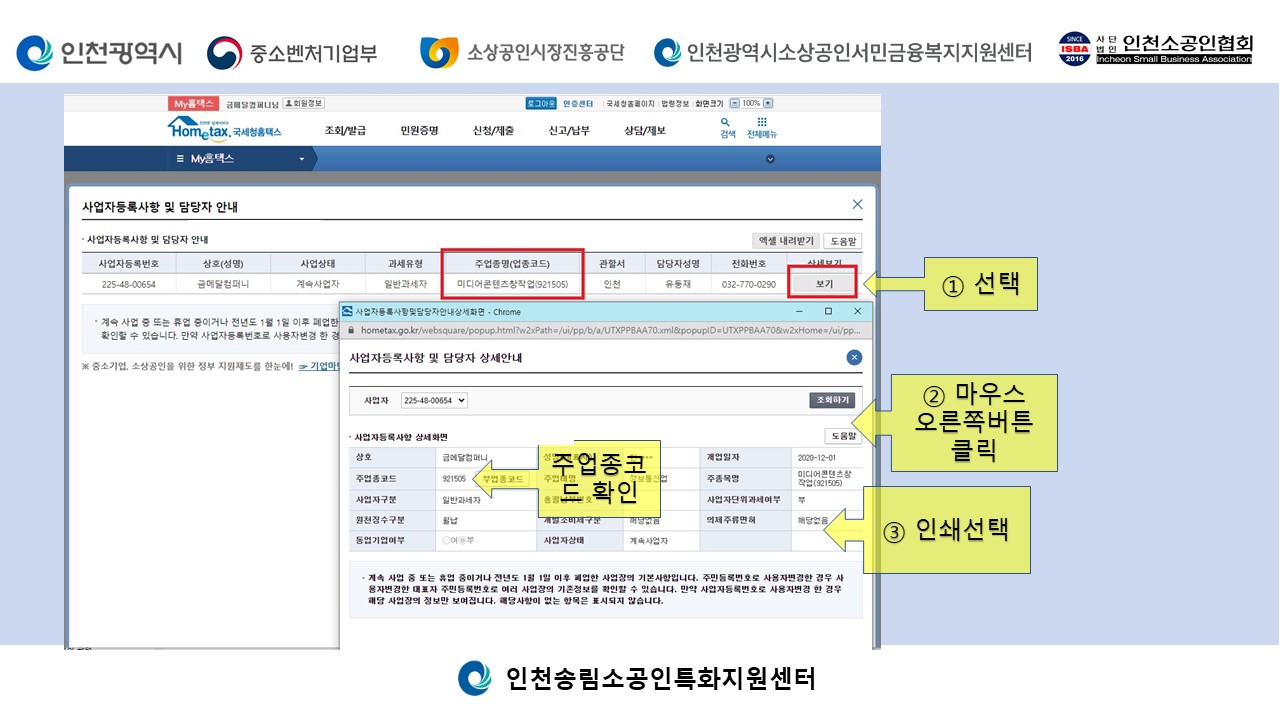1280x720 pixels.
Task: Click the 유동재 담당자 cell
Action: tap(678, 285)
